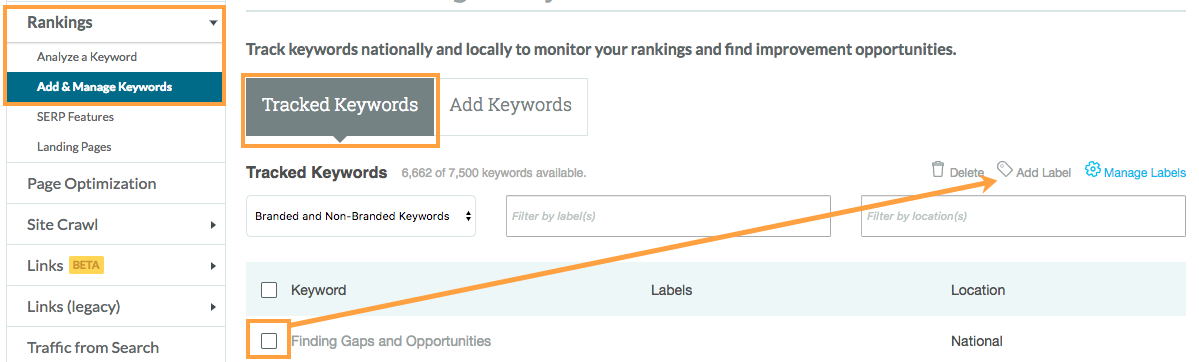Expand the Links (legacy) submenu arrow
Image resolution: width=1199 pixels, height=362 pixels.
pos(213,308)
